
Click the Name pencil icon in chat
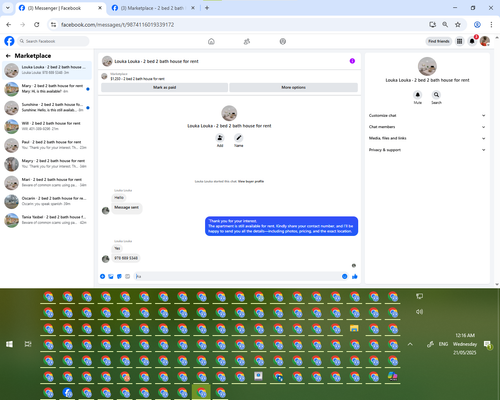pyautogui.click(x=238, y=138)
